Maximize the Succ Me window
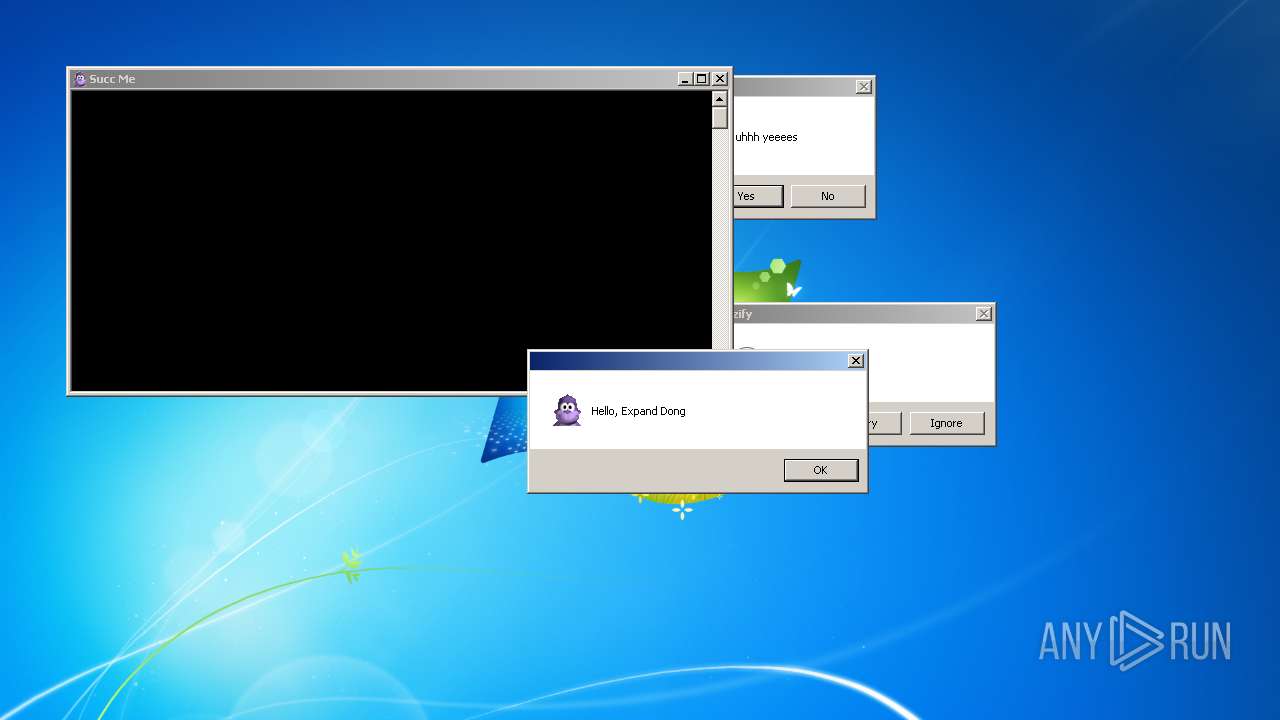 pos(702,79)
